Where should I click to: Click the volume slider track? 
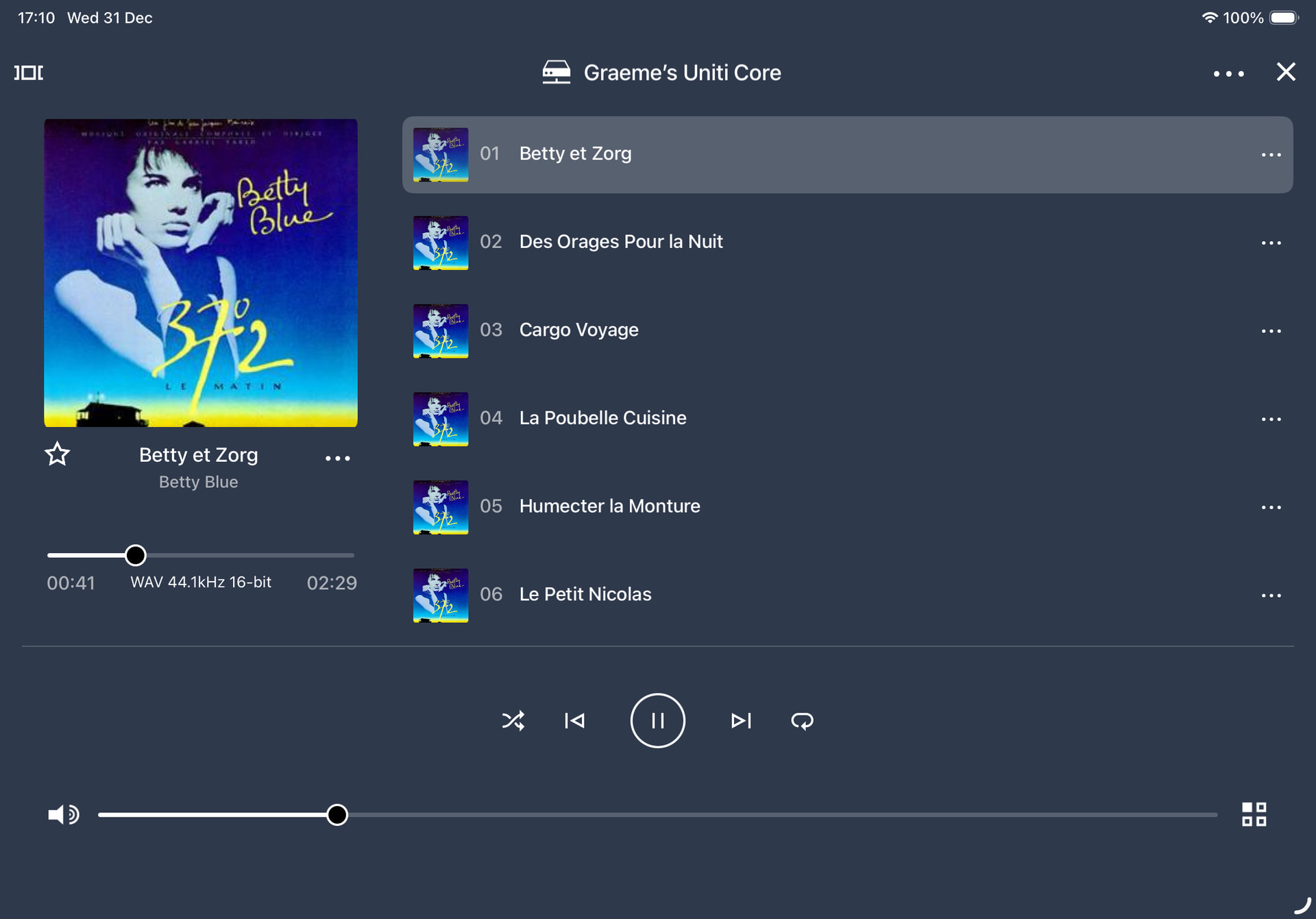[x=754, y=814]
